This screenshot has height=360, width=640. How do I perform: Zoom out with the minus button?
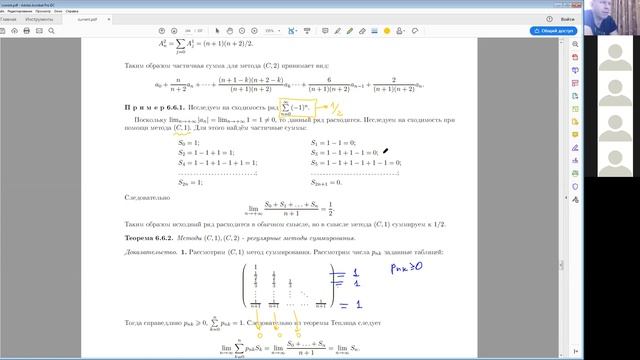(242, 31)
